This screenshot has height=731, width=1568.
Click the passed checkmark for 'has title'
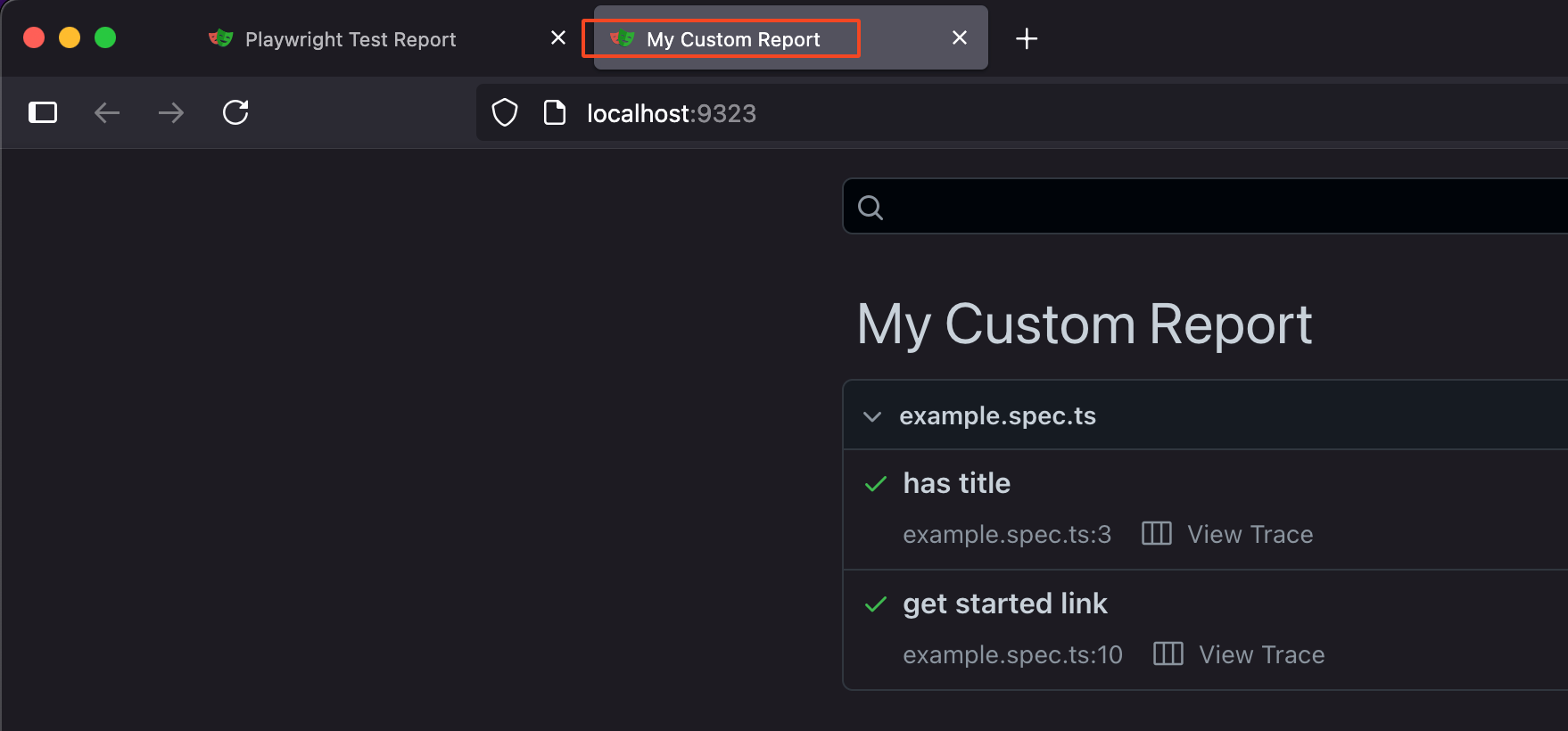click(x=876, y=484)
